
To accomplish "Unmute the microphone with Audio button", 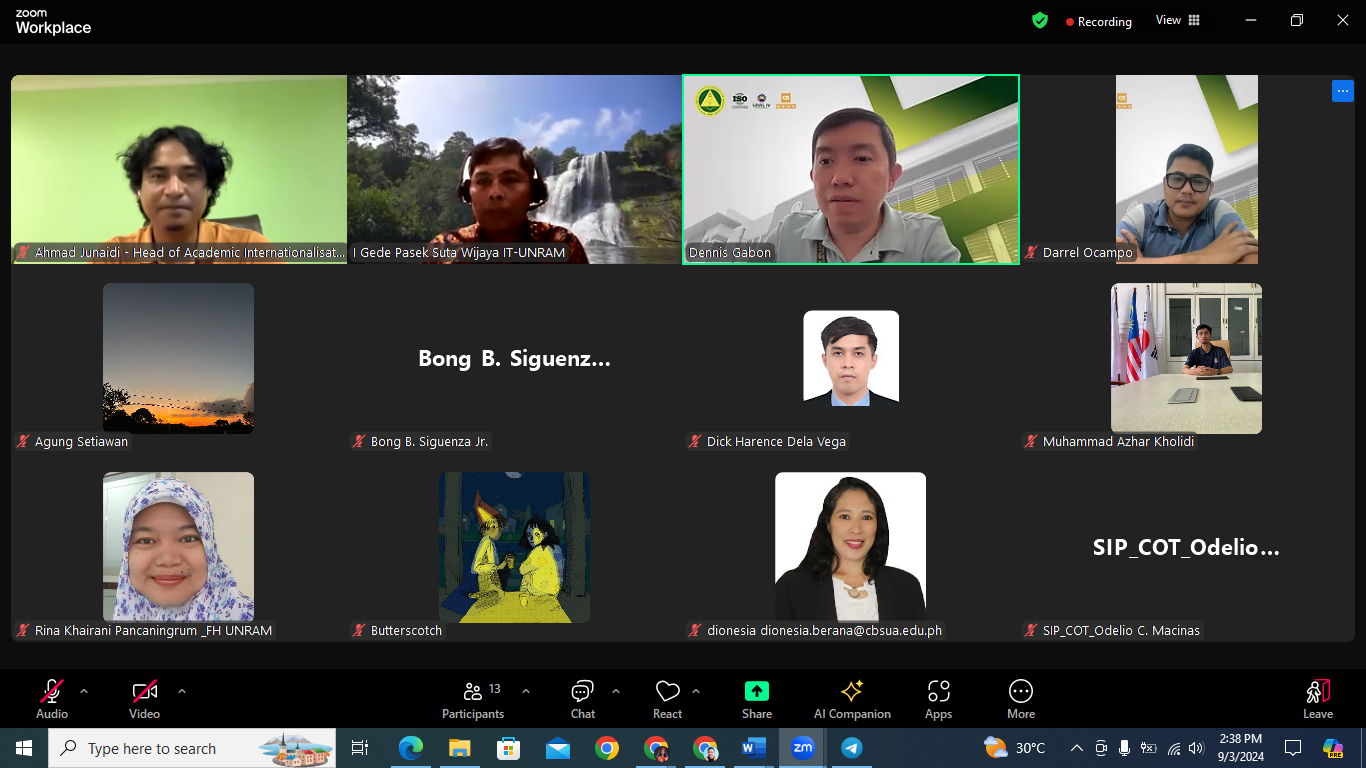I will pyautogui.click(x=52, y=699).
